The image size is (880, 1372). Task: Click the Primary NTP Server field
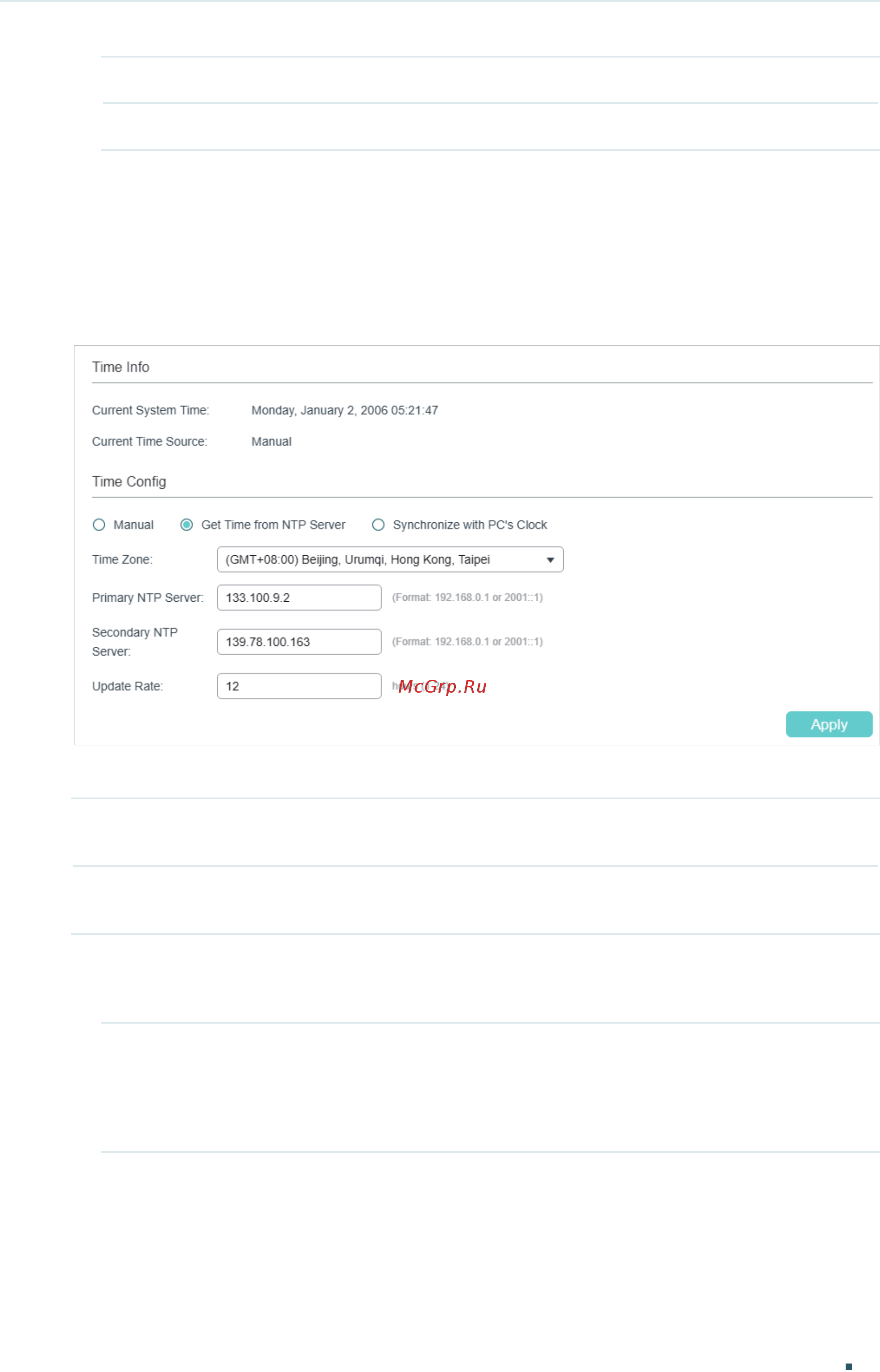(299, 598)
